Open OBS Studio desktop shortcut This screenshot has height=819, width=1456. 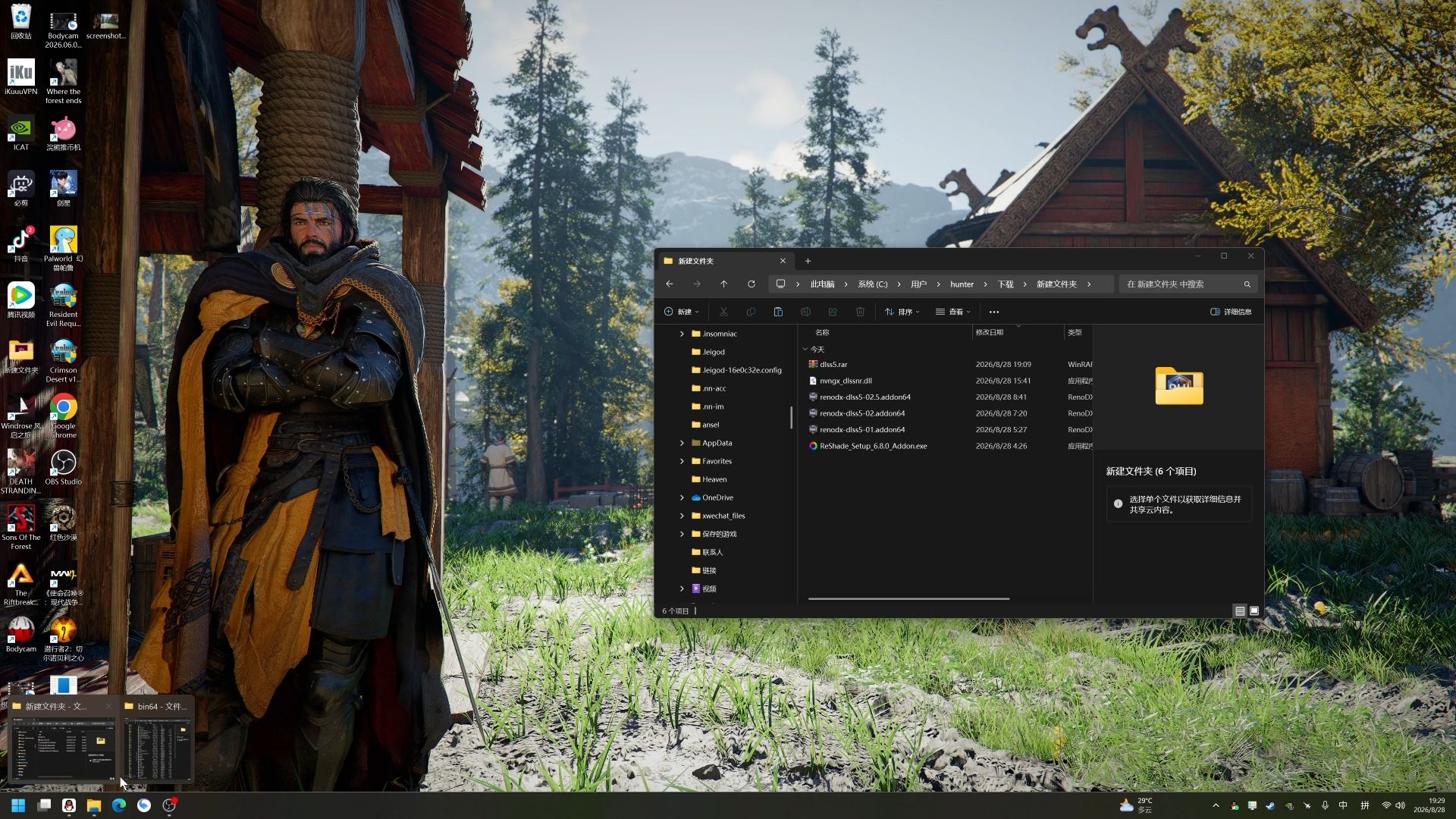(x=63, y=467)
